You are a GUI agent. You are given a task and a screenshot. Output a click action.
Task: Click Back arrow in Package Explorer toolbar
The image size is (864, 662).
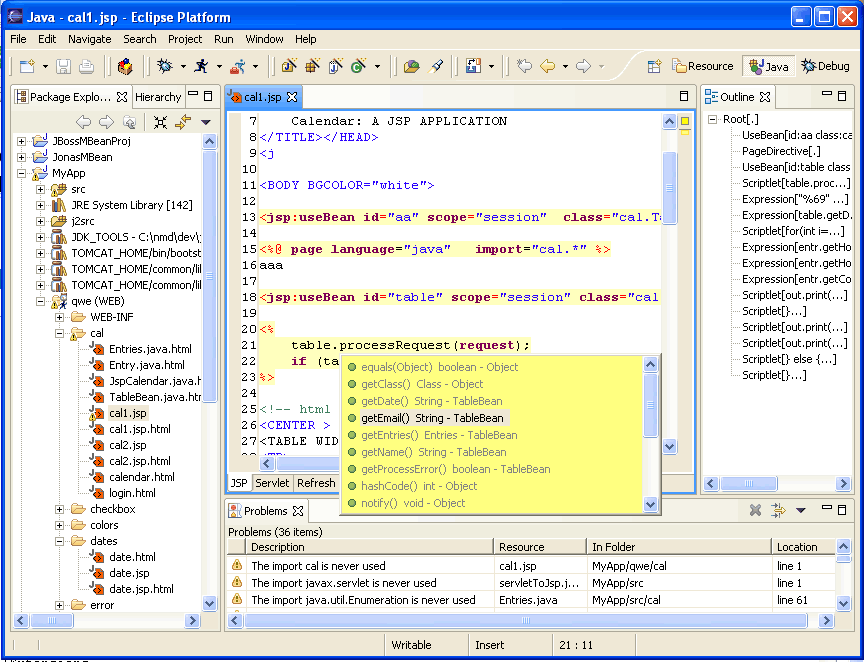click(x=83, y=122)
